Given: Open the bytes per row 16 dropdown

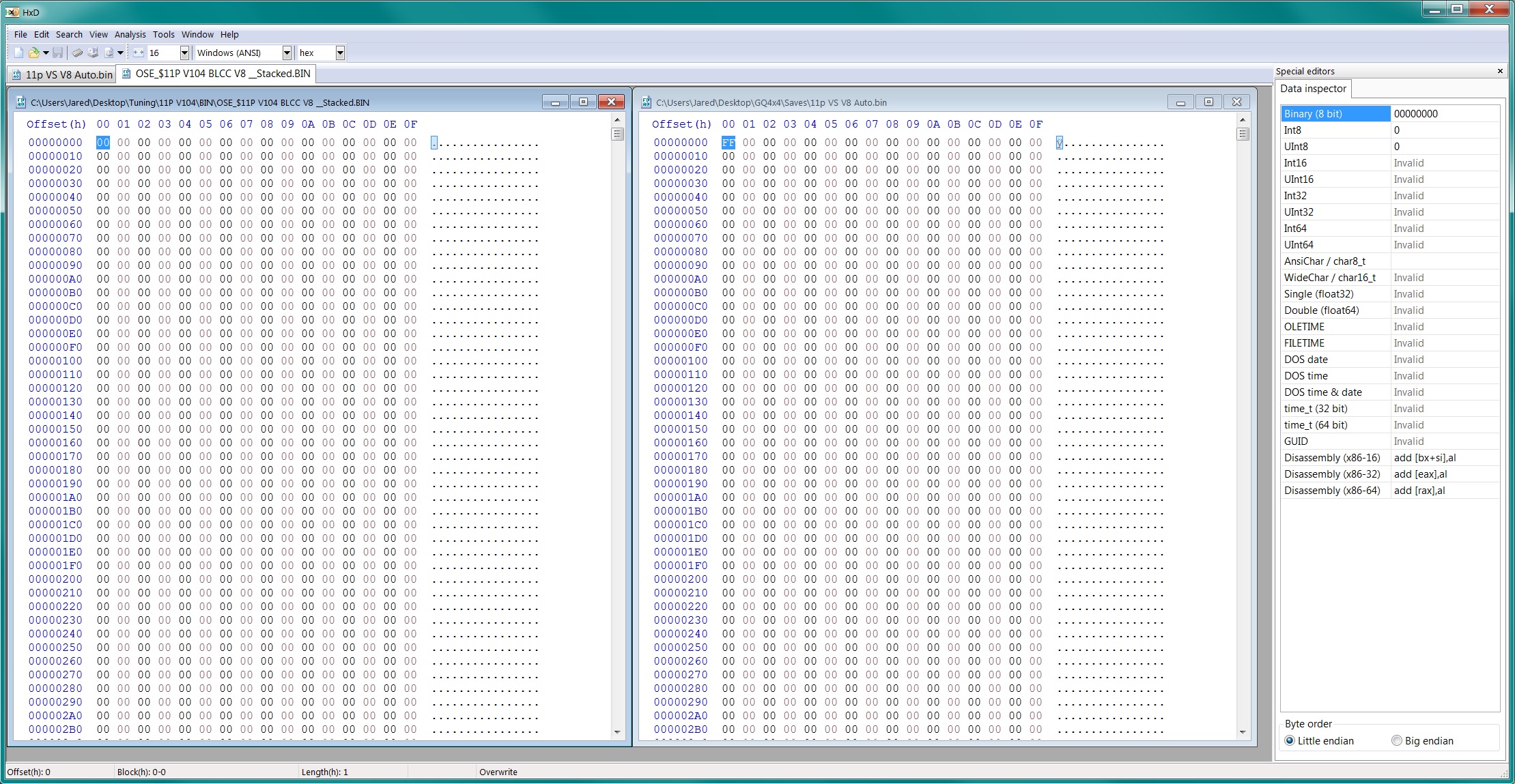Looking at the screenshot, I should [x=184, y=53].
